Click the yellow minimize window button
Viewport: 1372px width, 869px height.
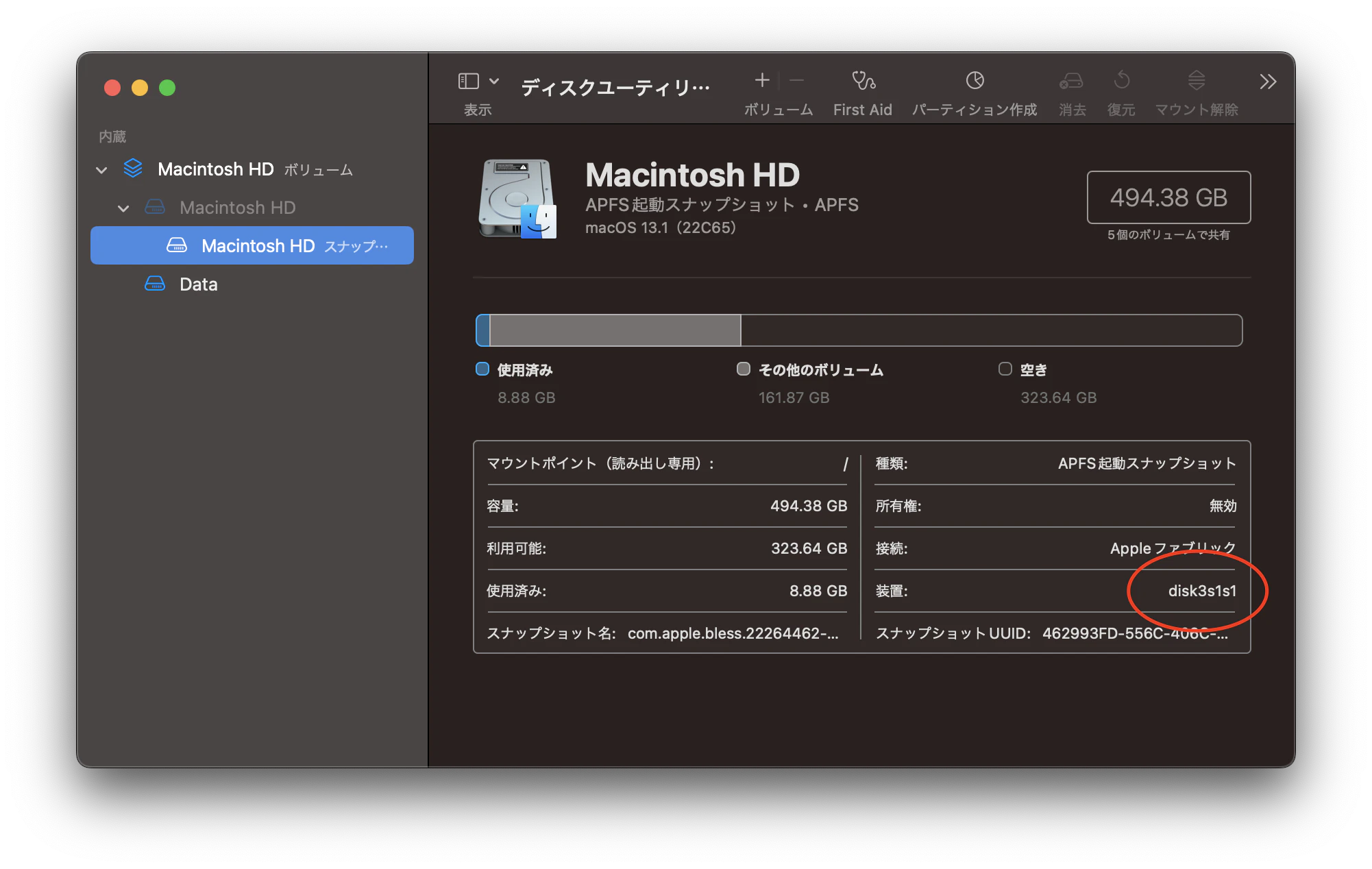140,88
